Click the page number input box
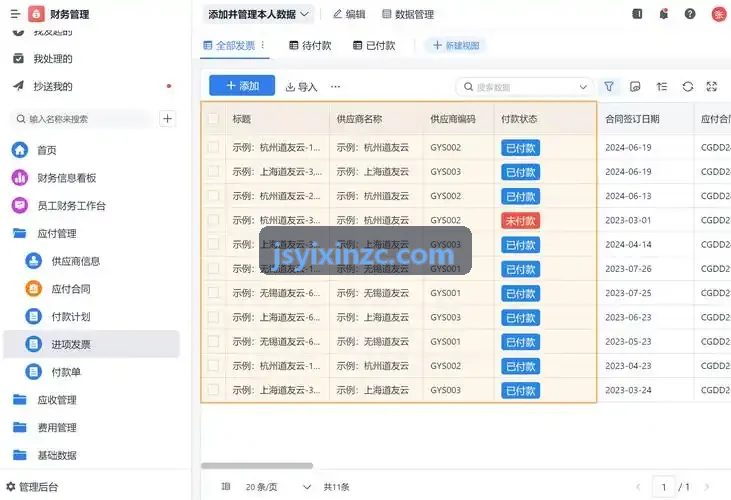 click(x=664, y=487)
